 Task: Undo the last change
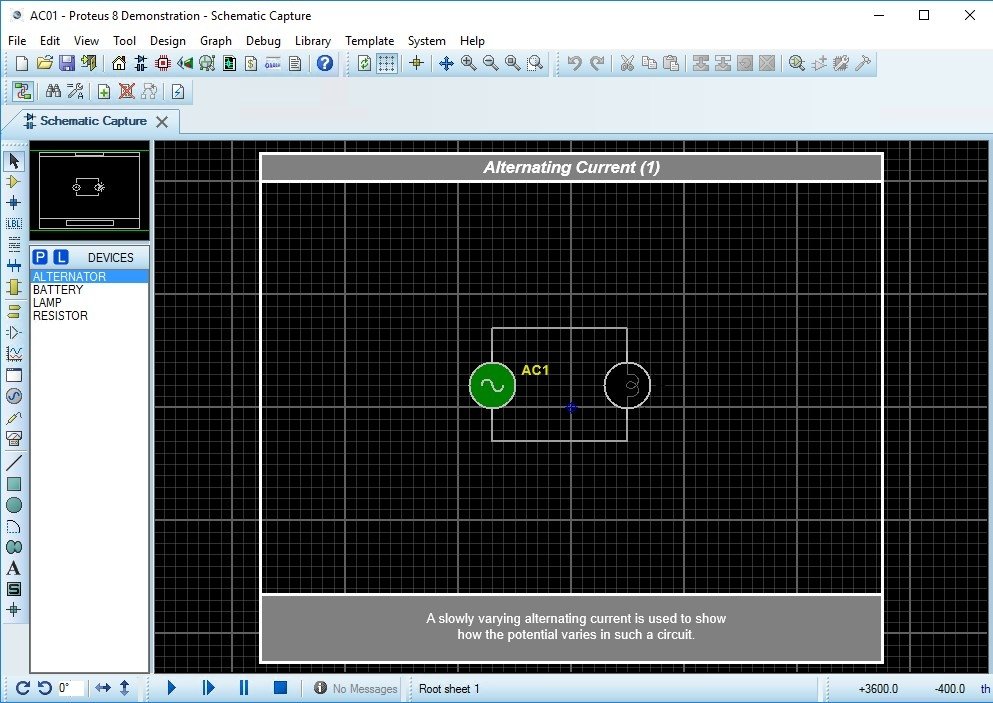point(574,63)
